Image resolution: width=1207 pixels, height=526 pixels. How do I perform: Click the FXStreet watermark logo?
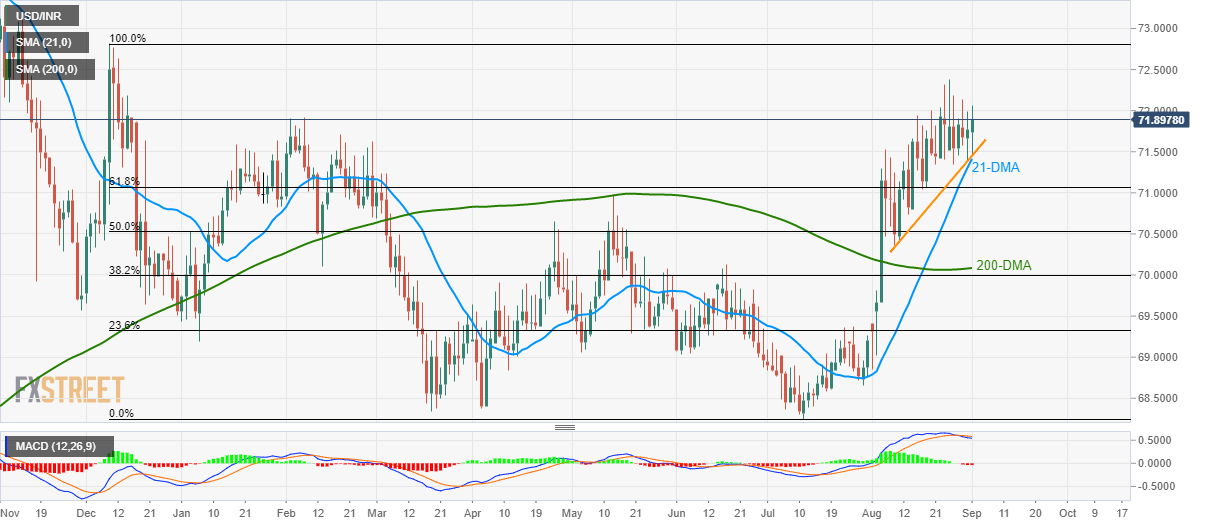click(70, 389)
